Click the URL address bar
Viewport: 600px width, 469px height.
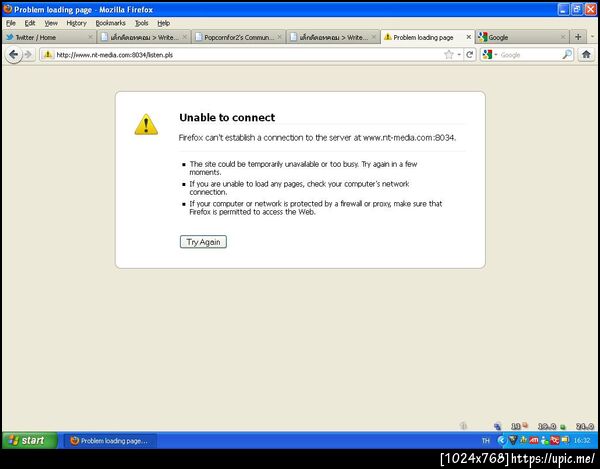click(249, 55)
